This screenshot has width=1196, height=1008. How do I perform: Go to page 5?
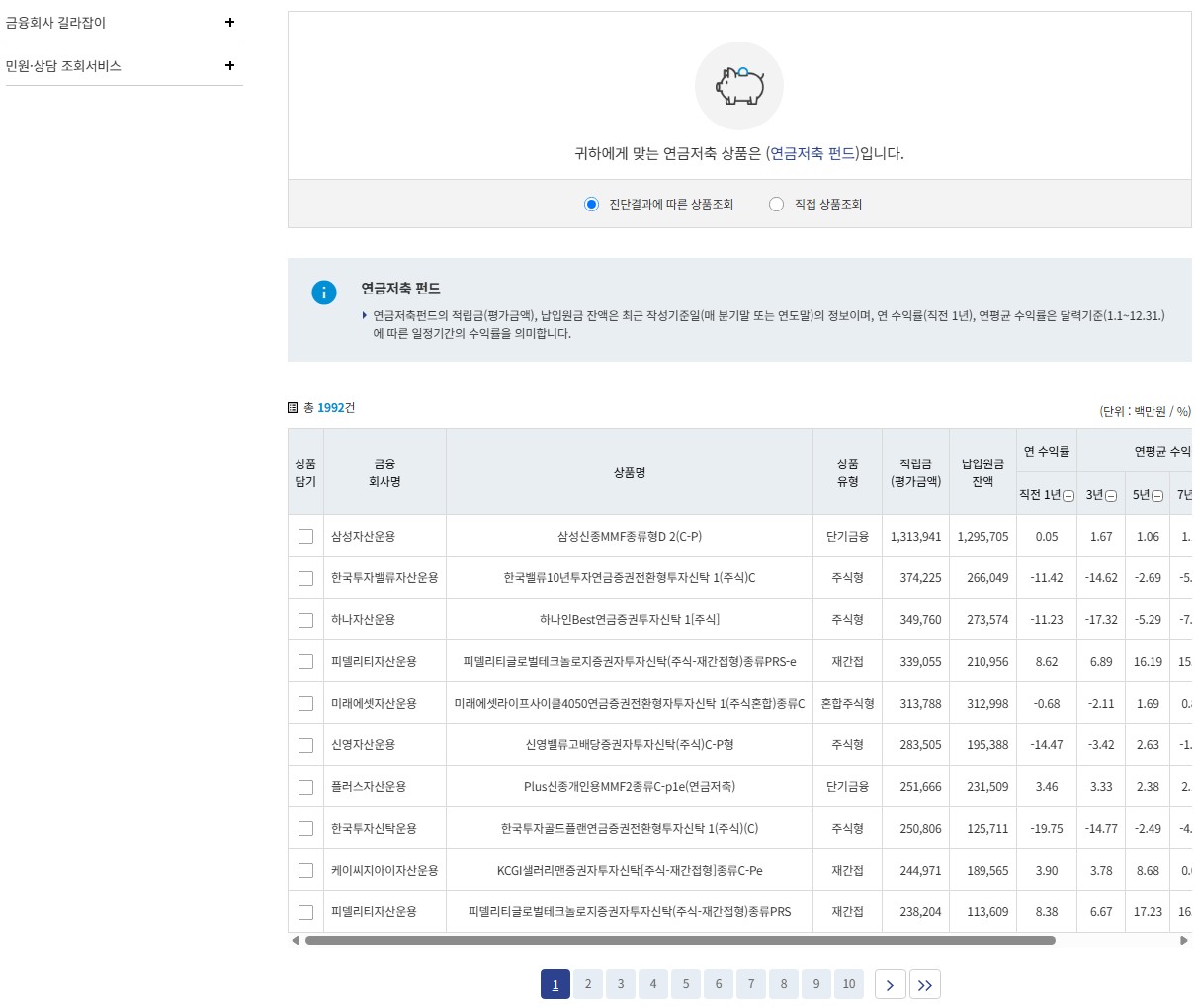[686, 984]
